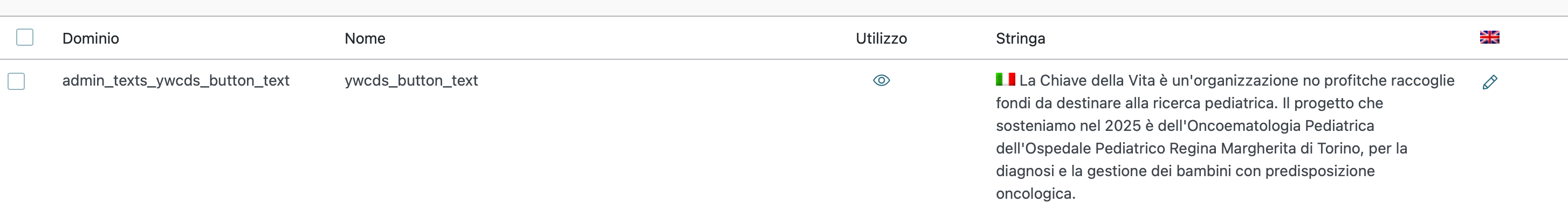Select the admin_texts_ywcds_button_text domain cell

click(175, 80)
